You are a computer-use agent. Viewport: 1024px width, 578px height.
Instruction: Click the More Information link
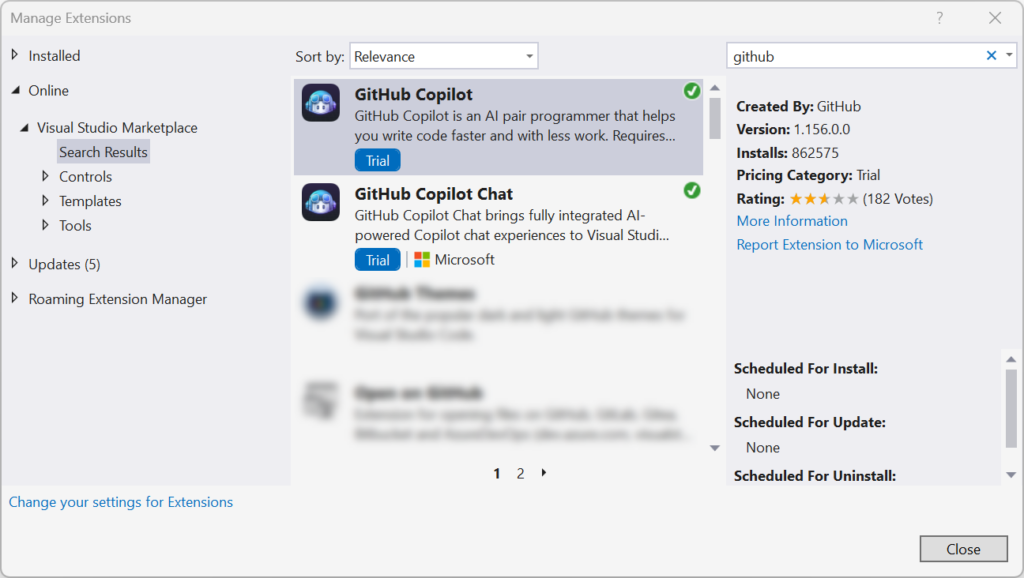coord(791,220)
